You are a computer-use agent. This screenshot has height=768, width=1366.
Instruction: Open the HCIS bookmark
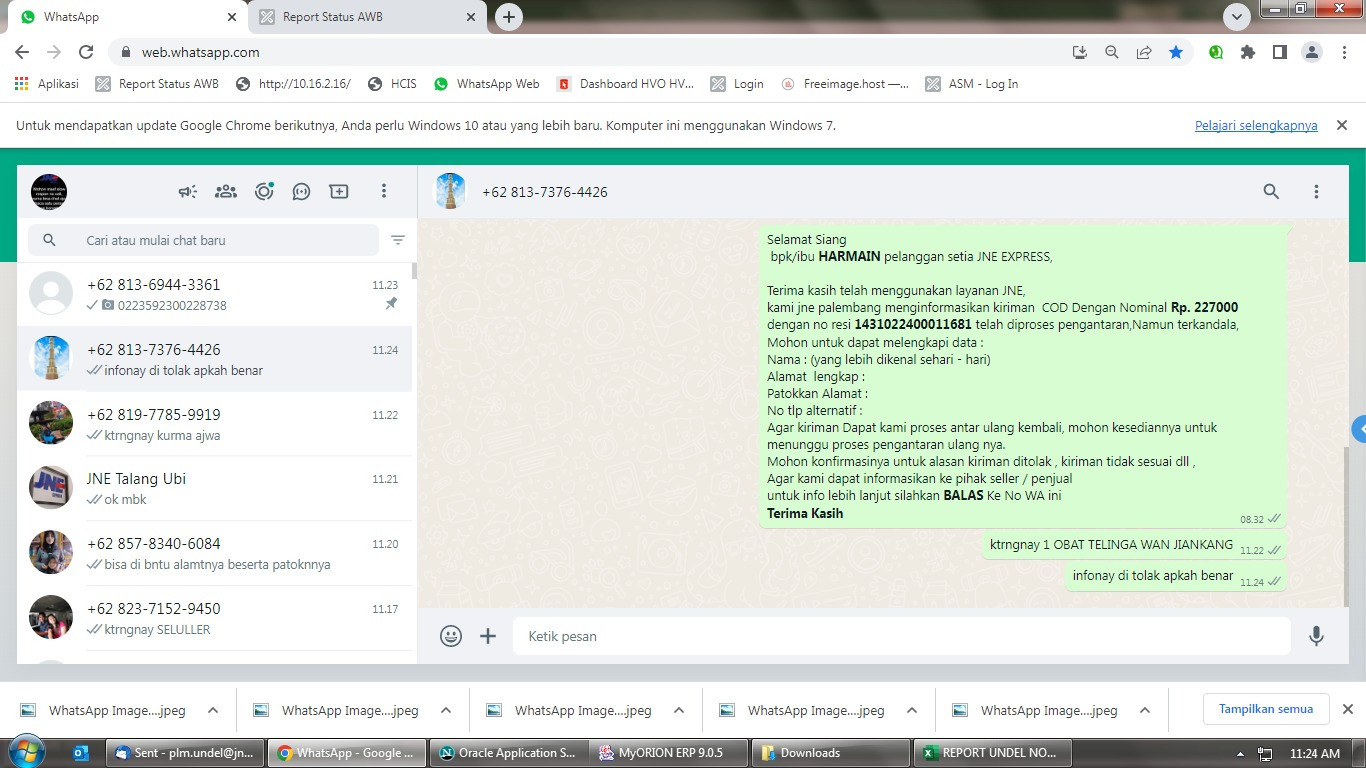coord(392,84)
